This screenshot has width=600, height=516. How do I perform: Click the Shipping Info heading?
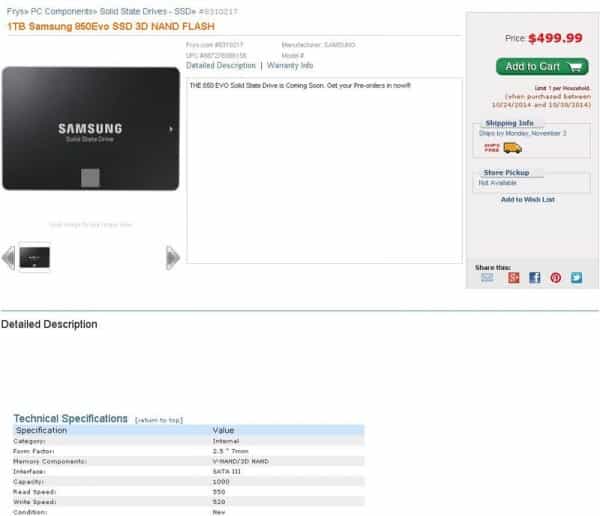(509, 123)
